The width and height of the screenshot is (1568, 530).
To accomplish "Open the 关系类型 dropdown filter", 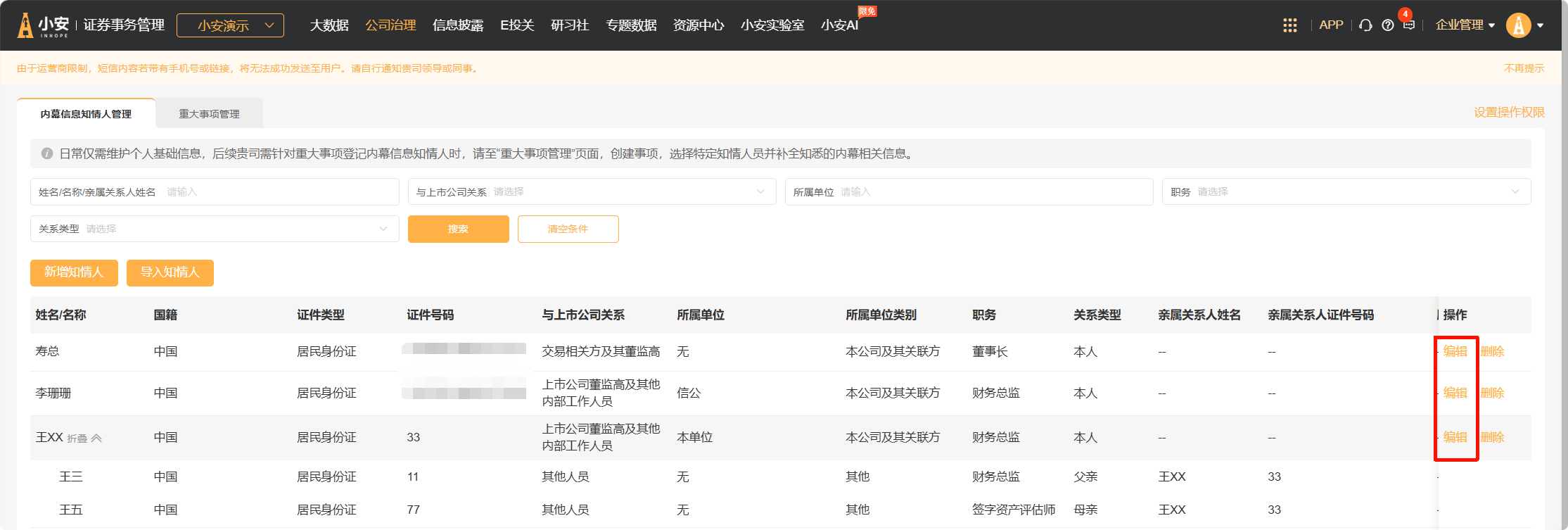I will coord(214,229).
